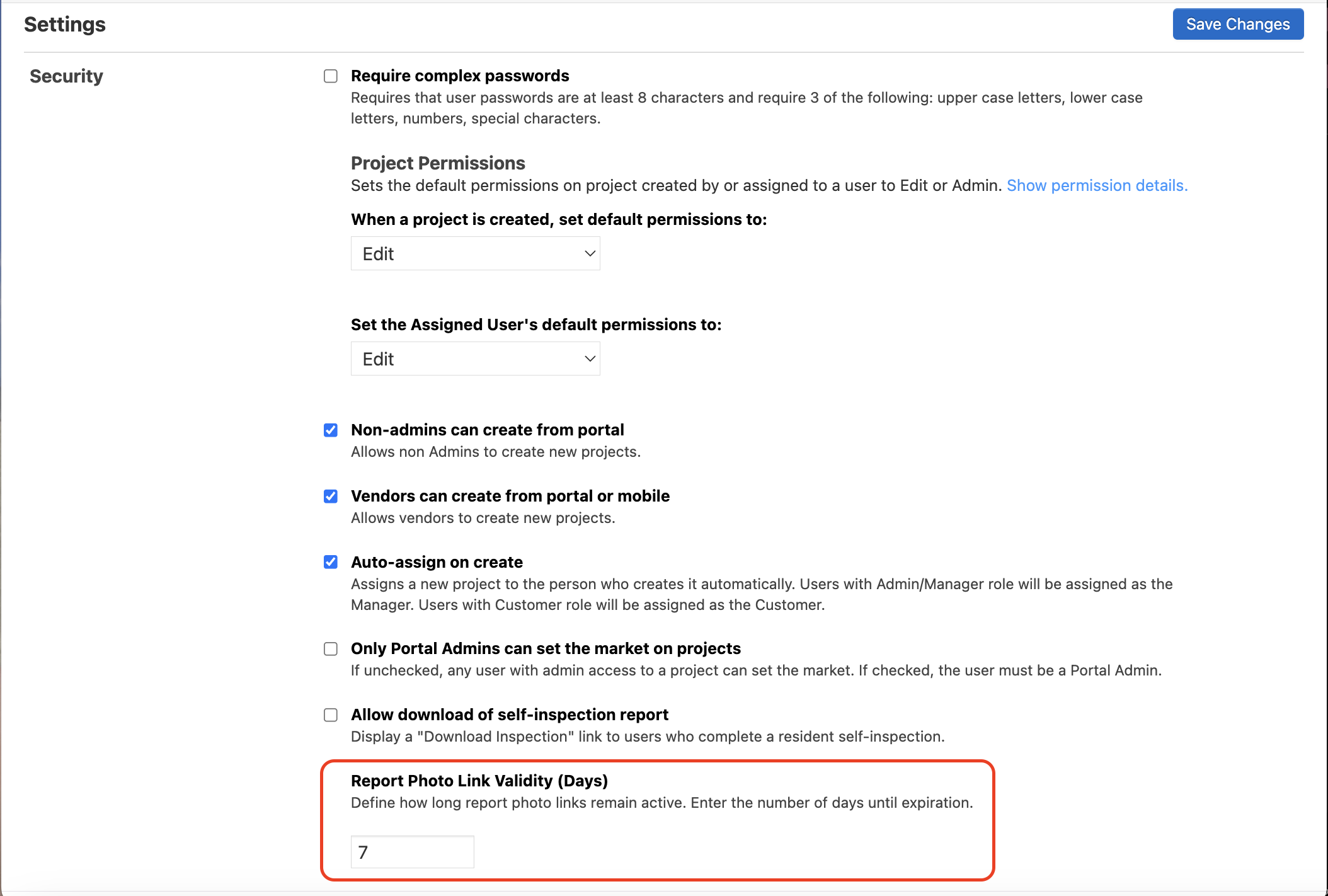Open the Show permission details link
The width and height of the screenshot is (1328, 896).
pos(1097,185)
